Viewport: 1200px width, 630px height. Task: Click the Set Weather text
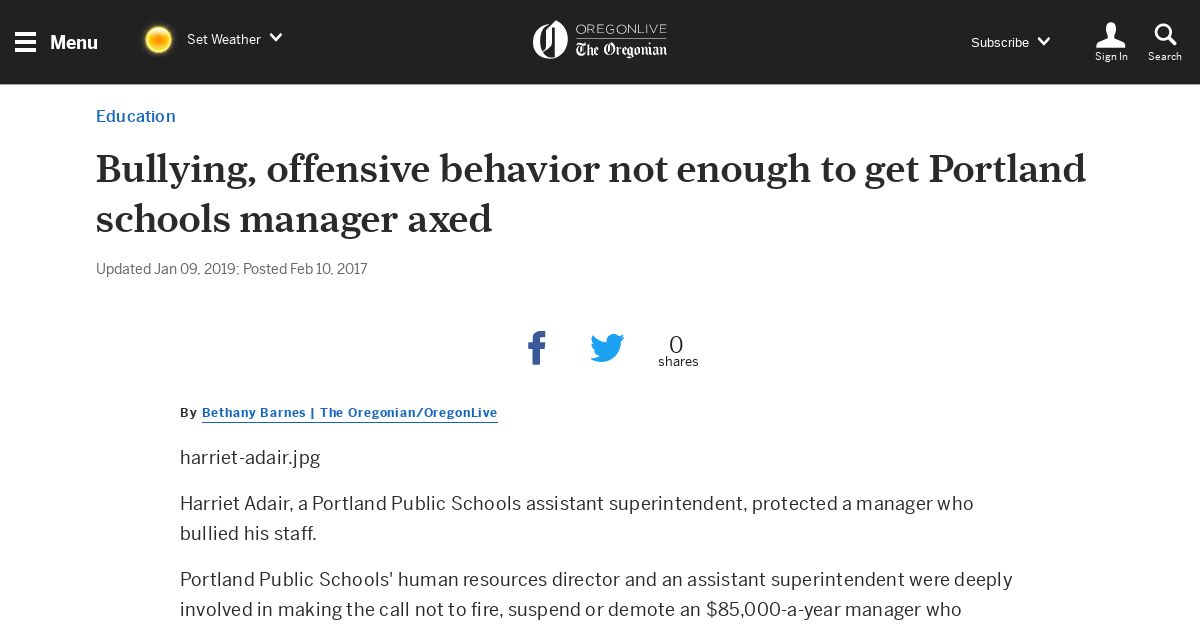224,39
